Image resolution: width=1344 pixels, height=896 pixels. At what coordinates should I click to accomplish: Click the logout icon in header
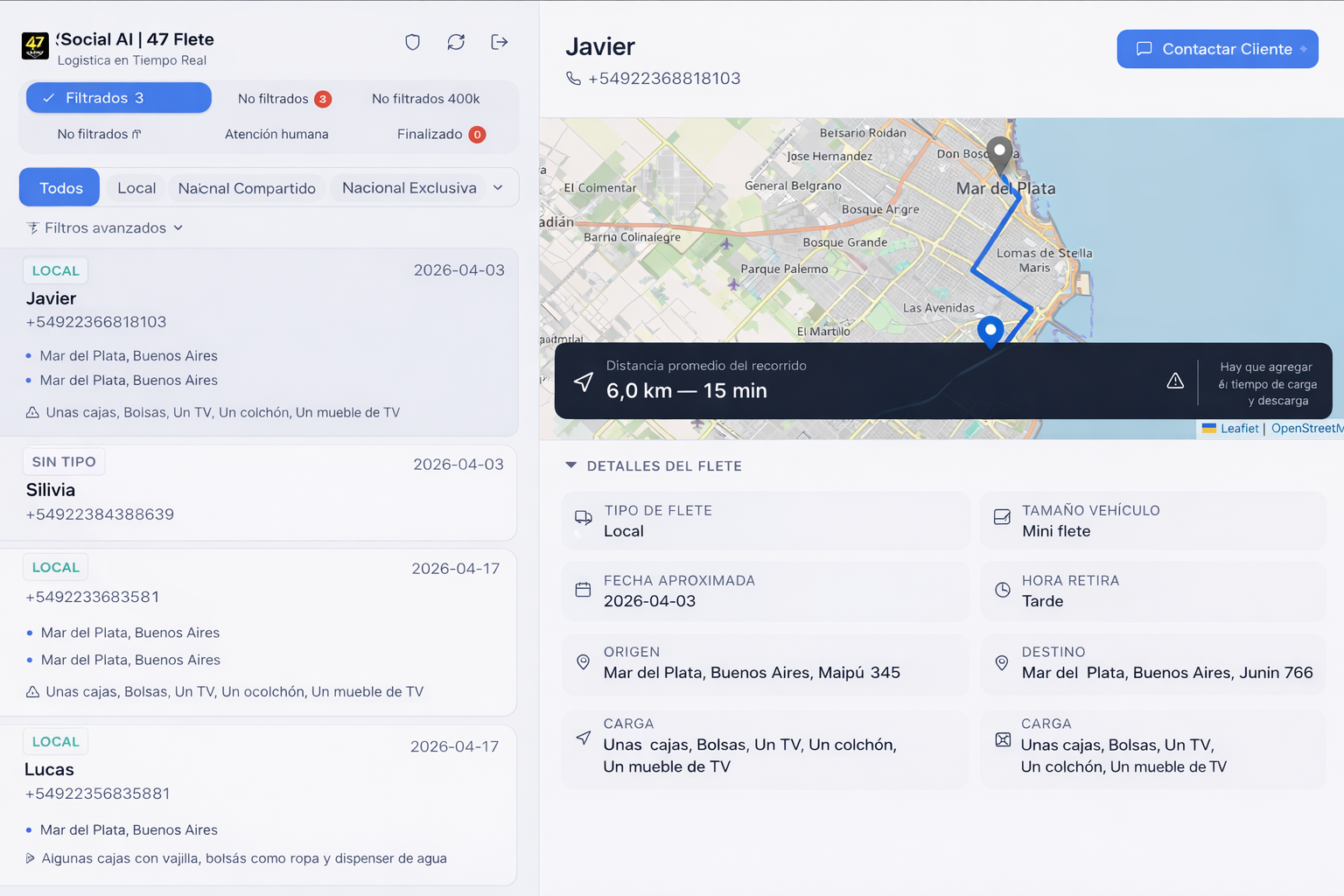(x=500, y=42)
